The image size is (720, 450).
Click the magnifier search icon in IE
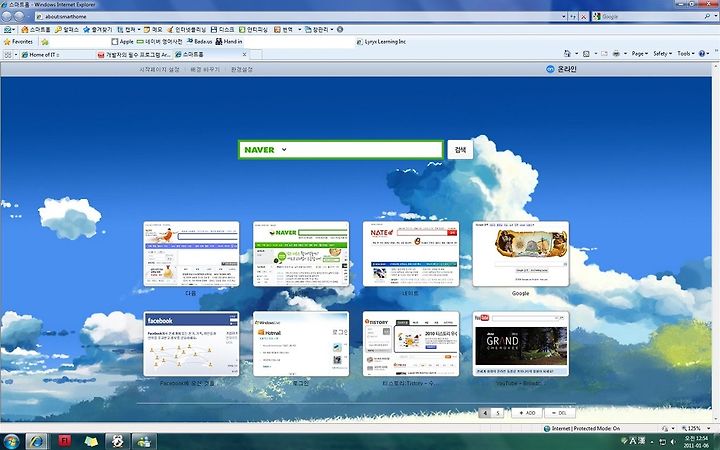pyautogui.click(x=707, y=16)
